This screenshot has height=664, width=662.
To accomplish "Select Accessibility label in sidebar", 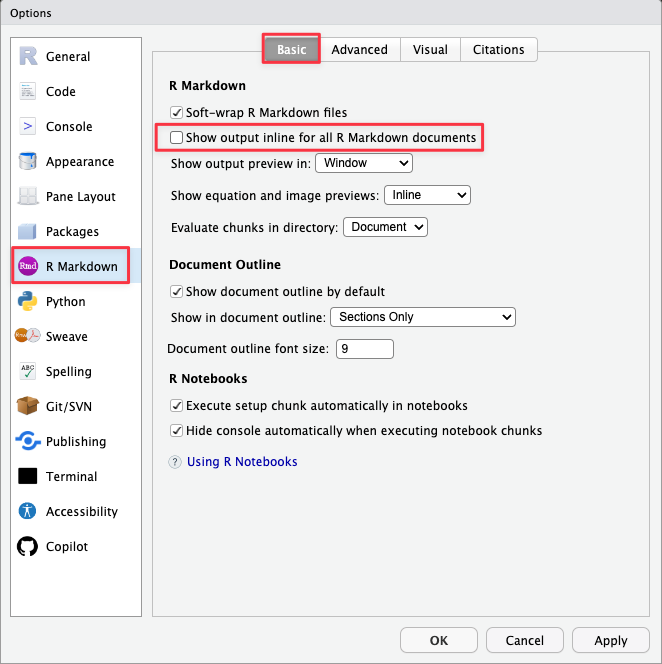I will (x=82, y=512).
